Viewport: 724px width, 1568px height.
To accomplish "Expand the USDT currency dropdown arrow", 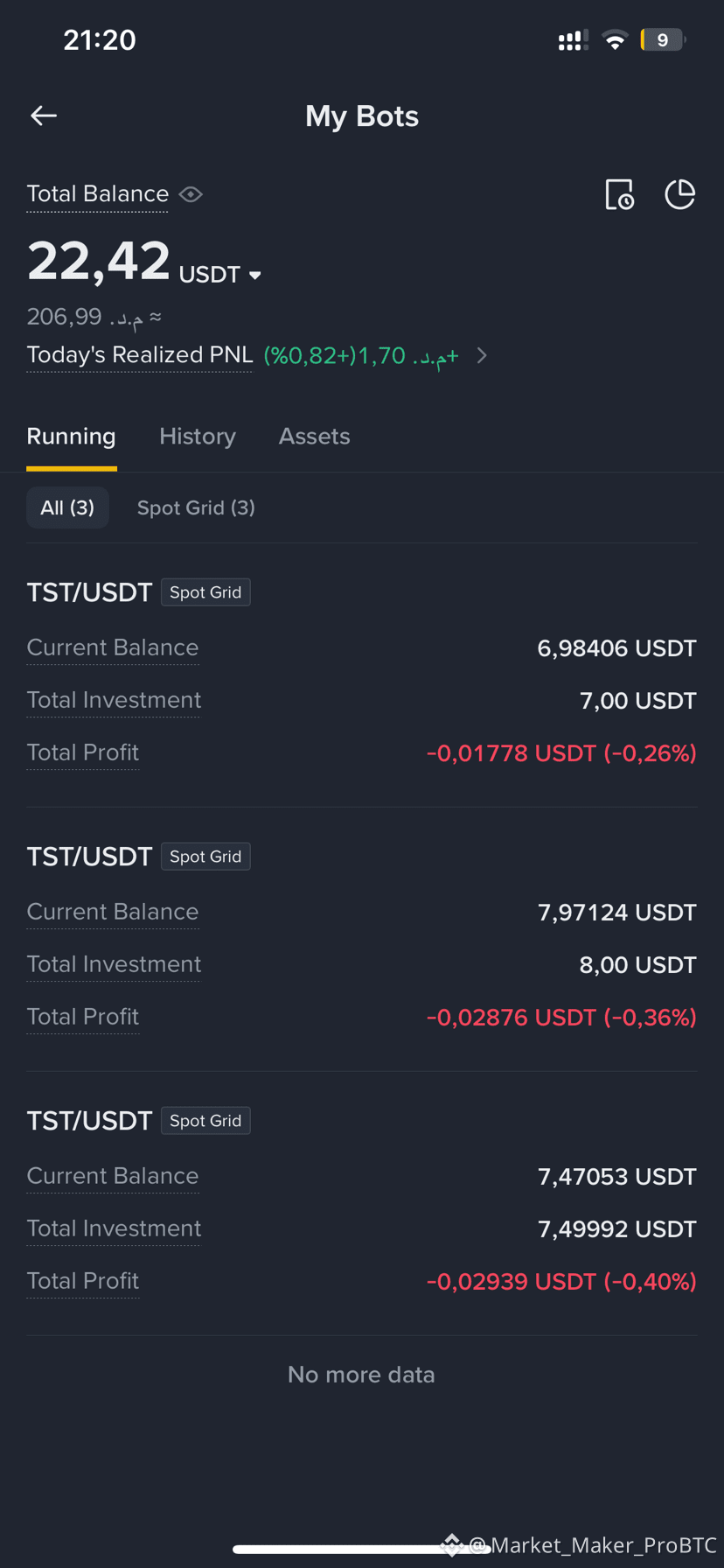I will [x=255, y=276].
